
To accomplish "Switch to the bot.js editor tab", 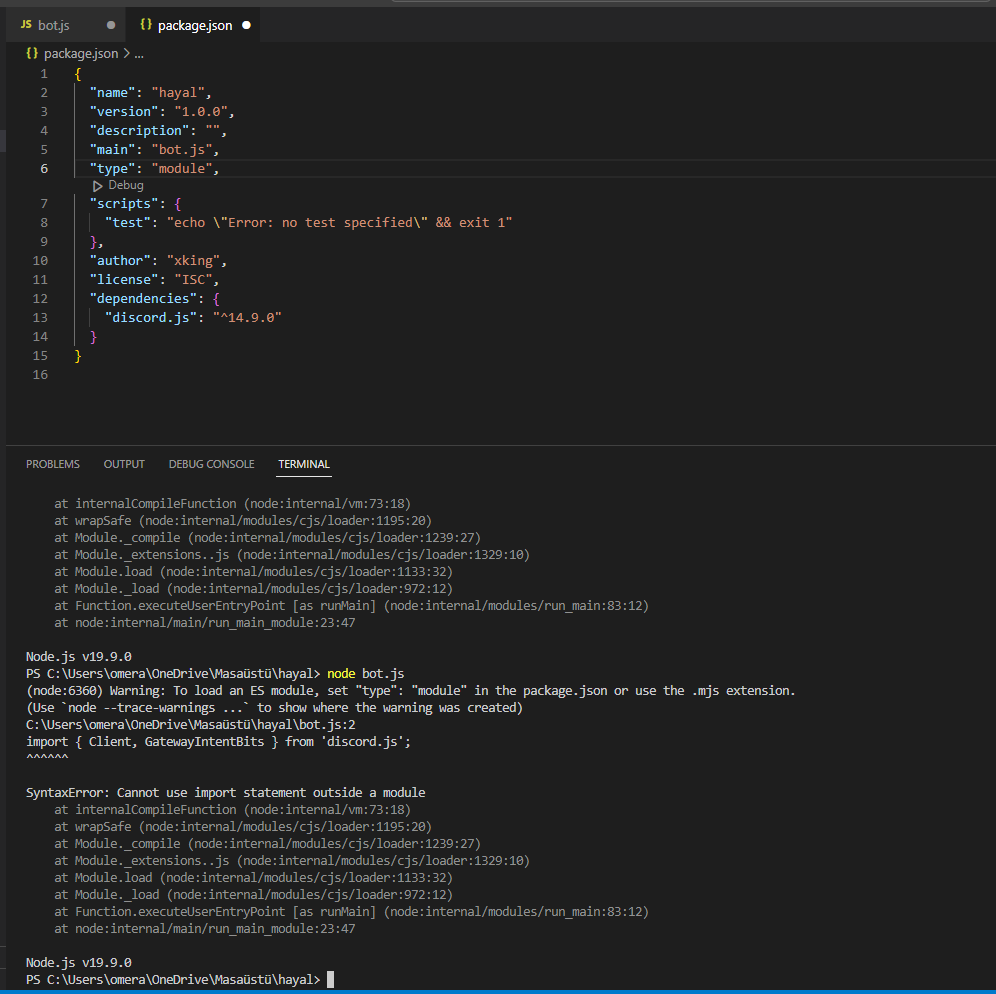I will [54, 24].
